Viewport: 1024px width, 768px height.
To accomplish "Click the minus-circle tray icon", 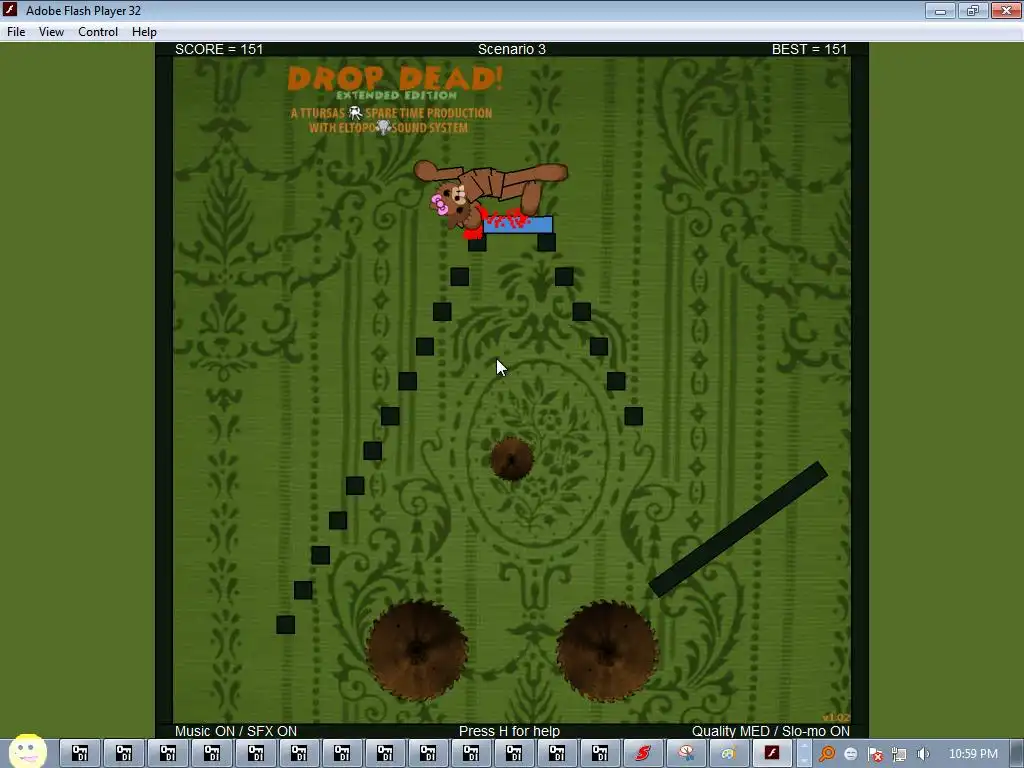I will [x=851, y=754].
